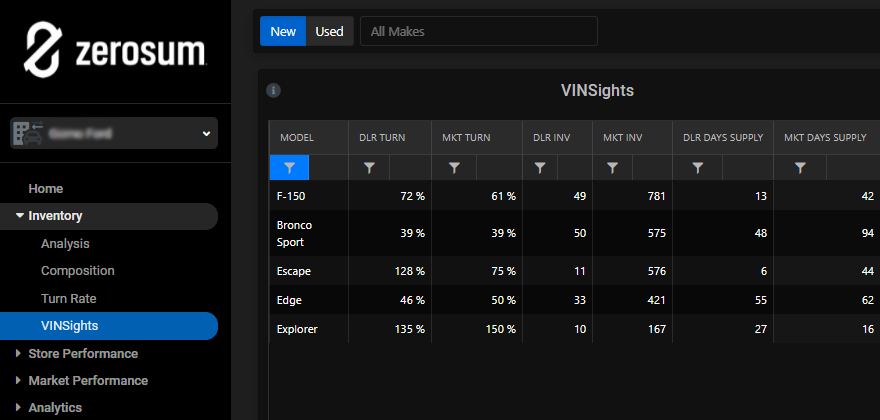880x420 pixels.
Task: Click MKT TURN filter input box
Action: [x=499, y=167]
